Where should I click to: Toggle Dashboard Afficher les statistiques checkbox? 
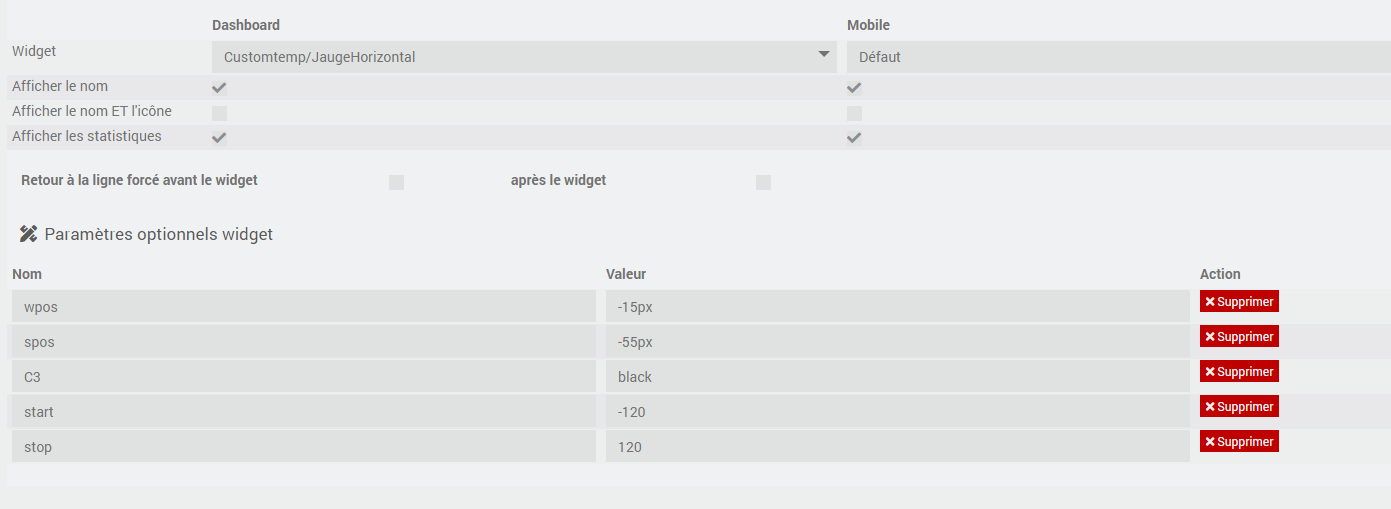pos(219,138)
